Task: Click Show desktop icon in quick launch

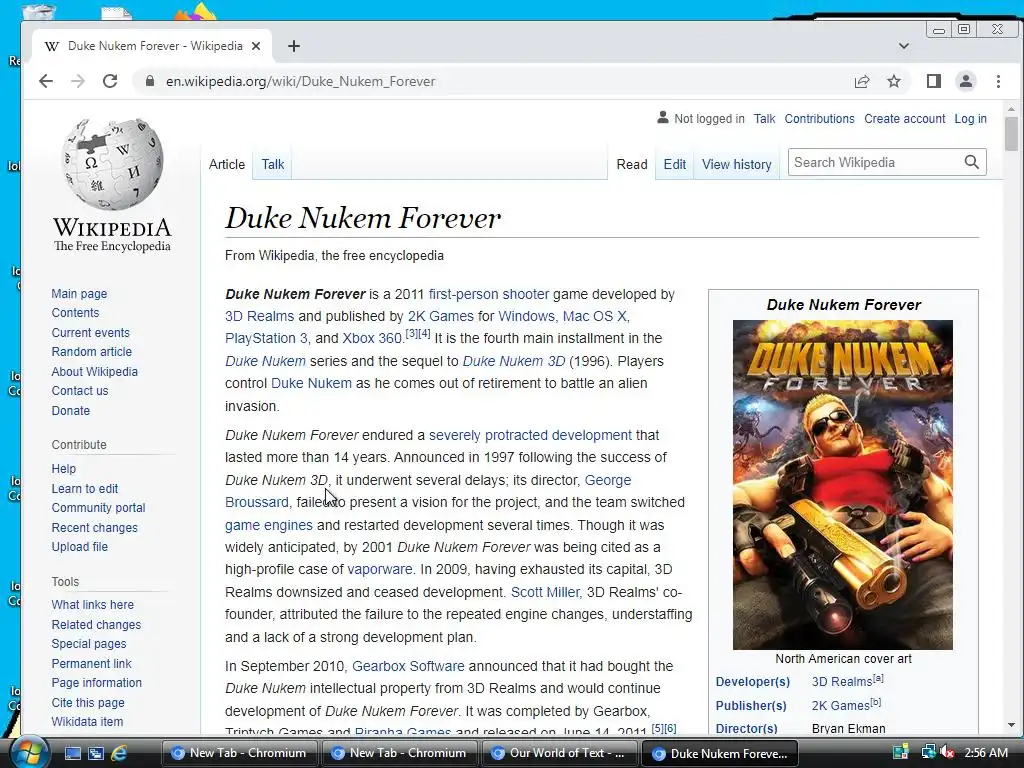Action: (72, 753)
